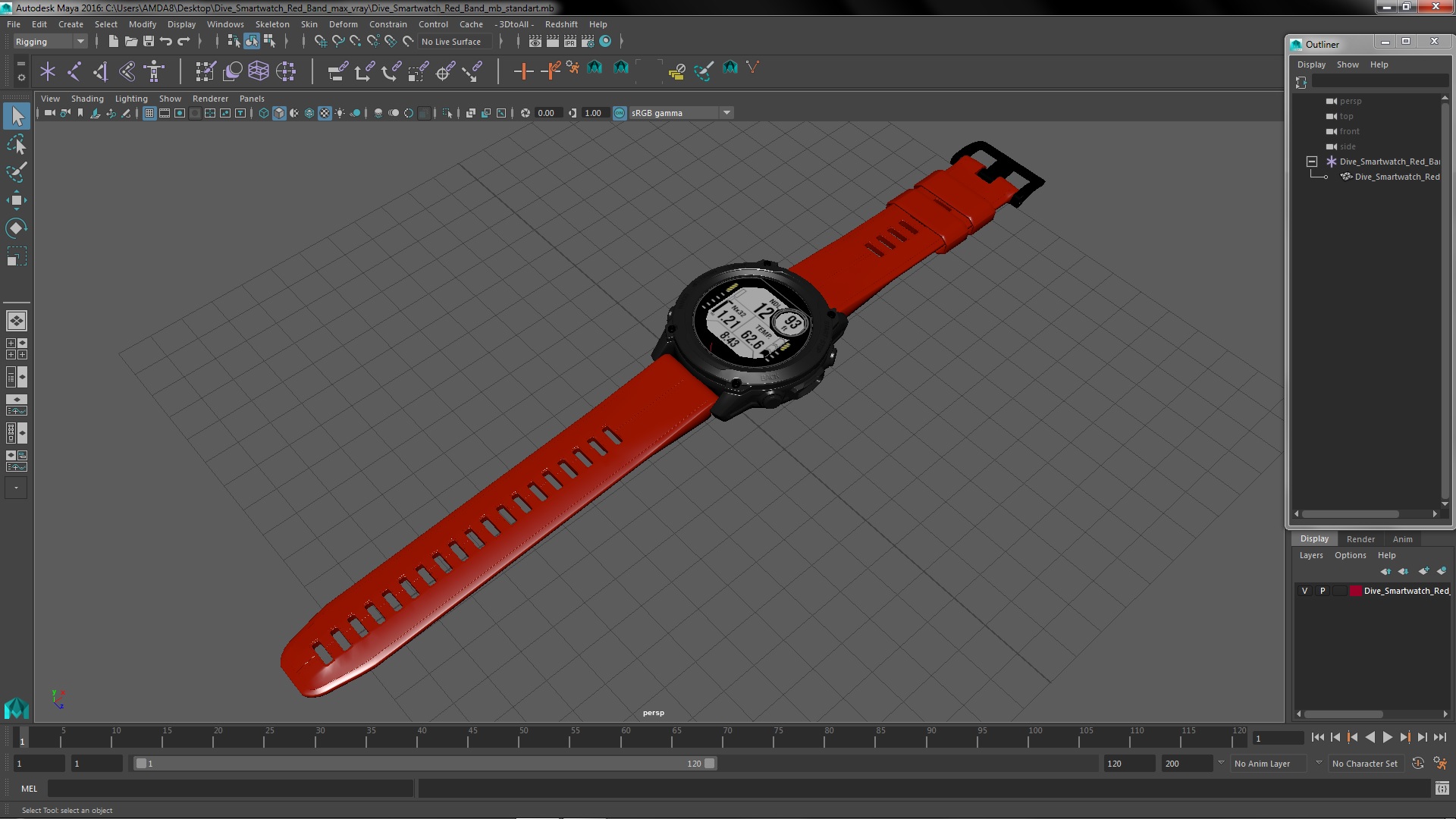1456x819 pixels.
Task: Open the Redshift menu
Action: click(x=561, y=24)
